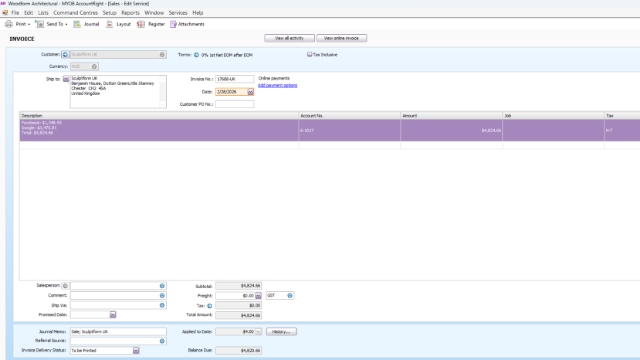Open the Date calendar dropdown
The height and width of the screenshot is (360, 640).
(251, 92)
